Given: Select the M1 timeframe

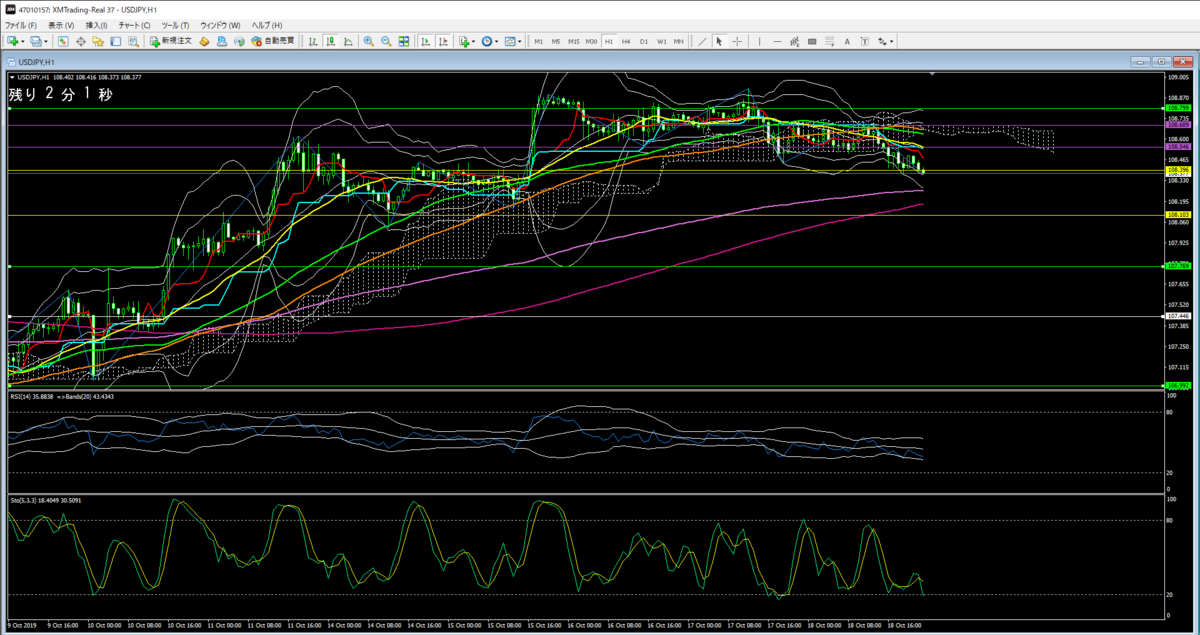Looking at the screenshot, I should (x=539, y=41).
